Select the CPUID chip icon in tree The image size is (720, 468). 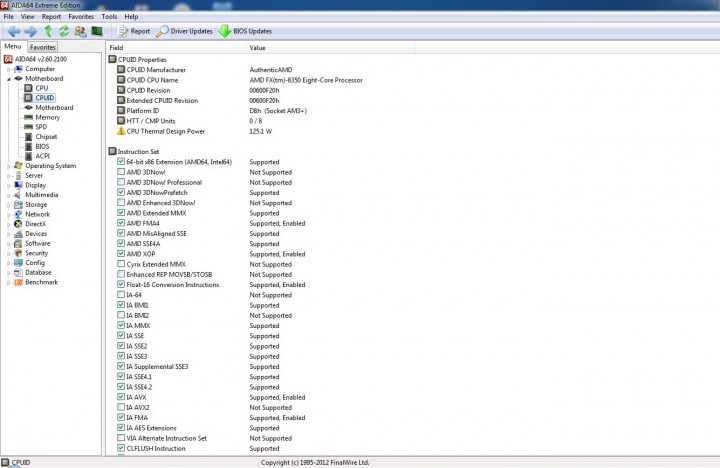point(28,97)
